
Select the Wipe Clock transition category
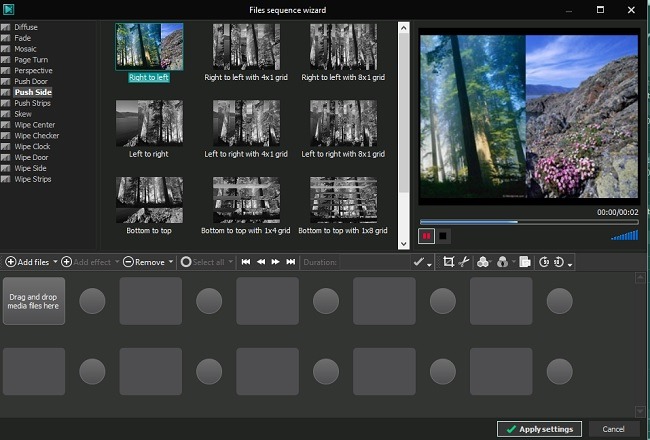click(x=32, y=146)
